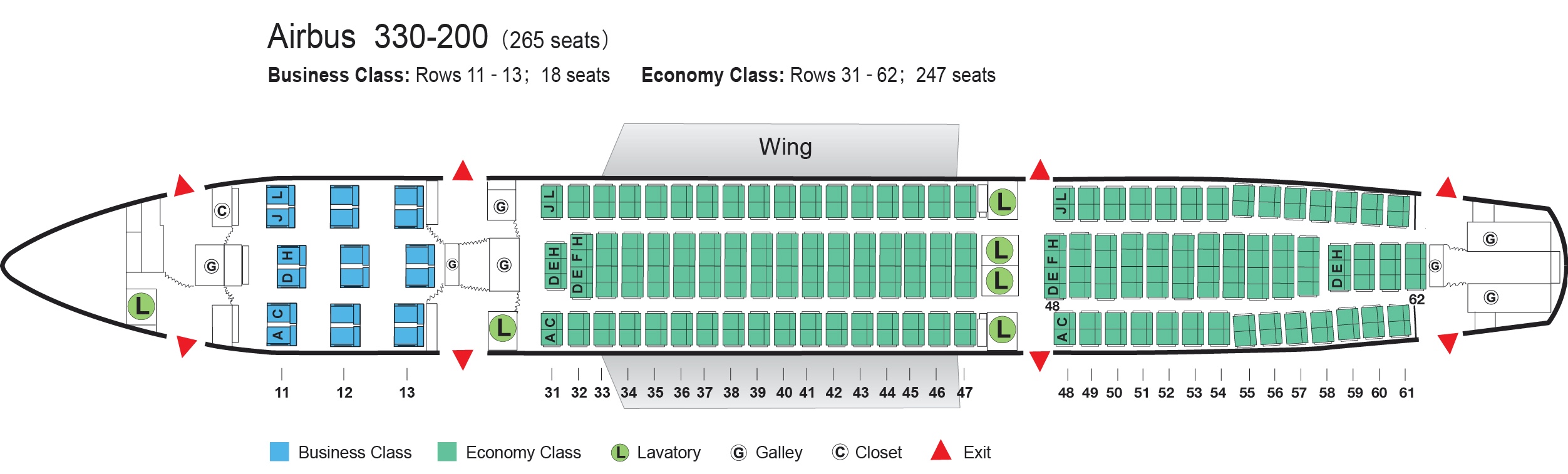Image resolution: width=1568 pixels, height=474 pixels.
Task: Click the galley icon ahead of business row 11
Action: pos(212,266)
